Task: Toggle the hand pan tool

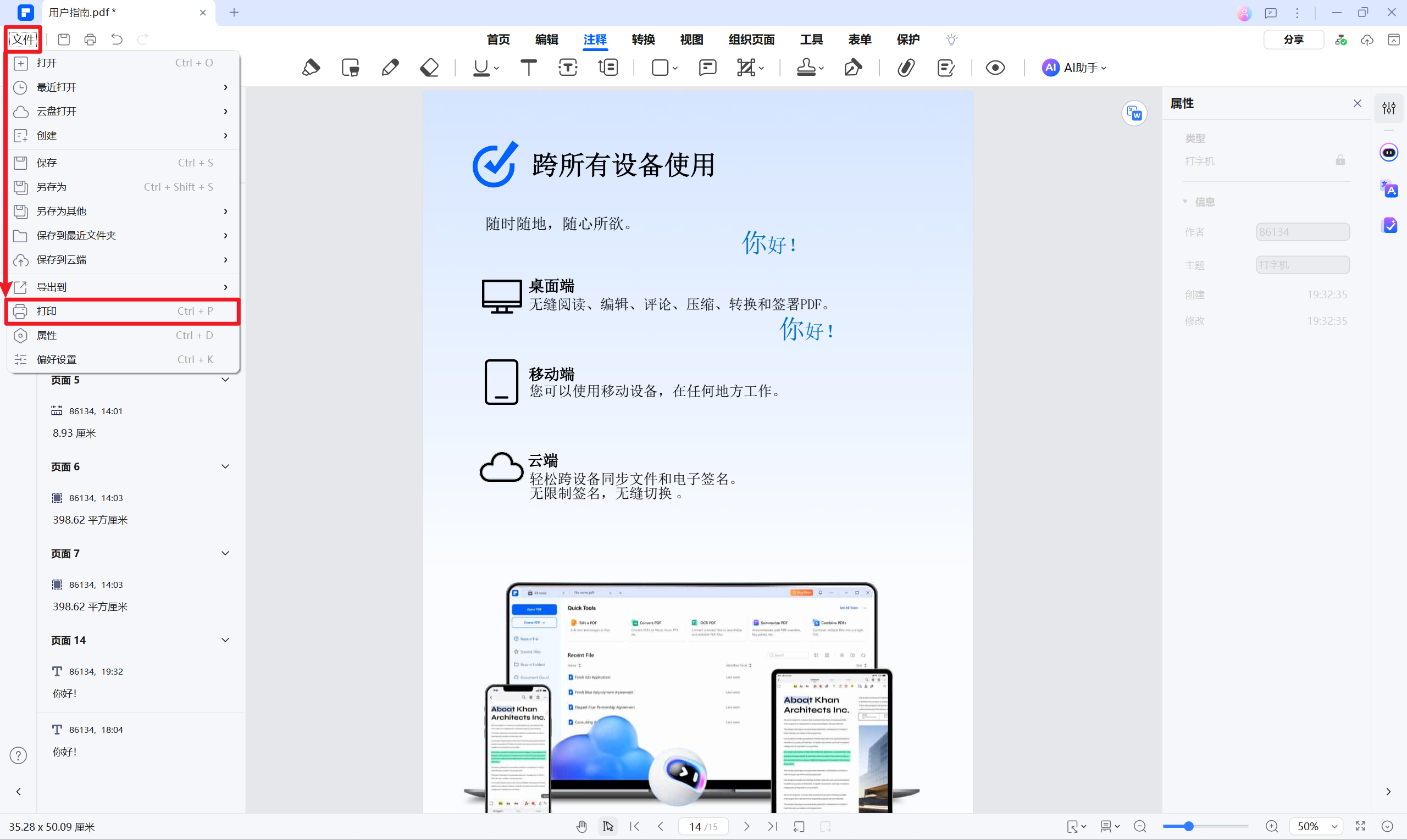Action: tap(581, 826)
